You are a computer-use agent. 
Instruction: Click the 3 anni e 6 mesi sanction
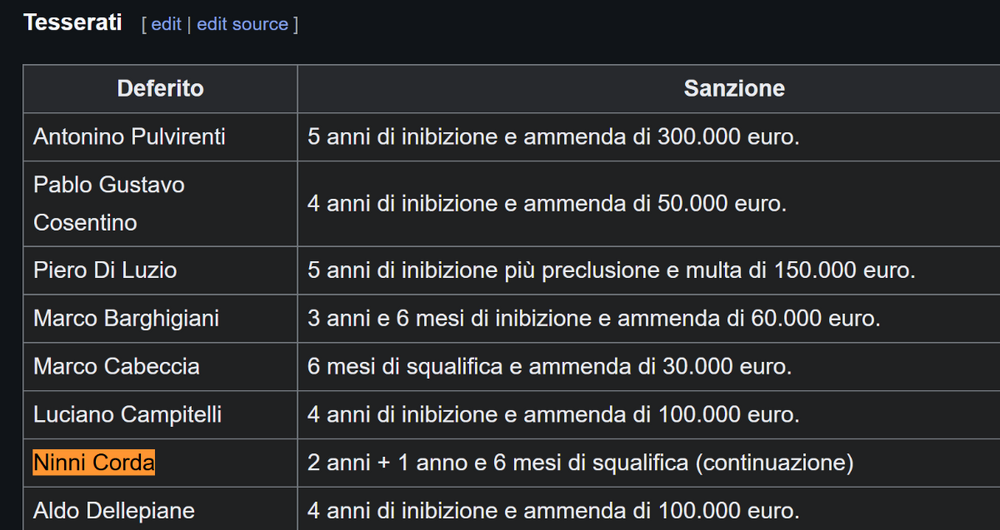[x=594, y=318]
